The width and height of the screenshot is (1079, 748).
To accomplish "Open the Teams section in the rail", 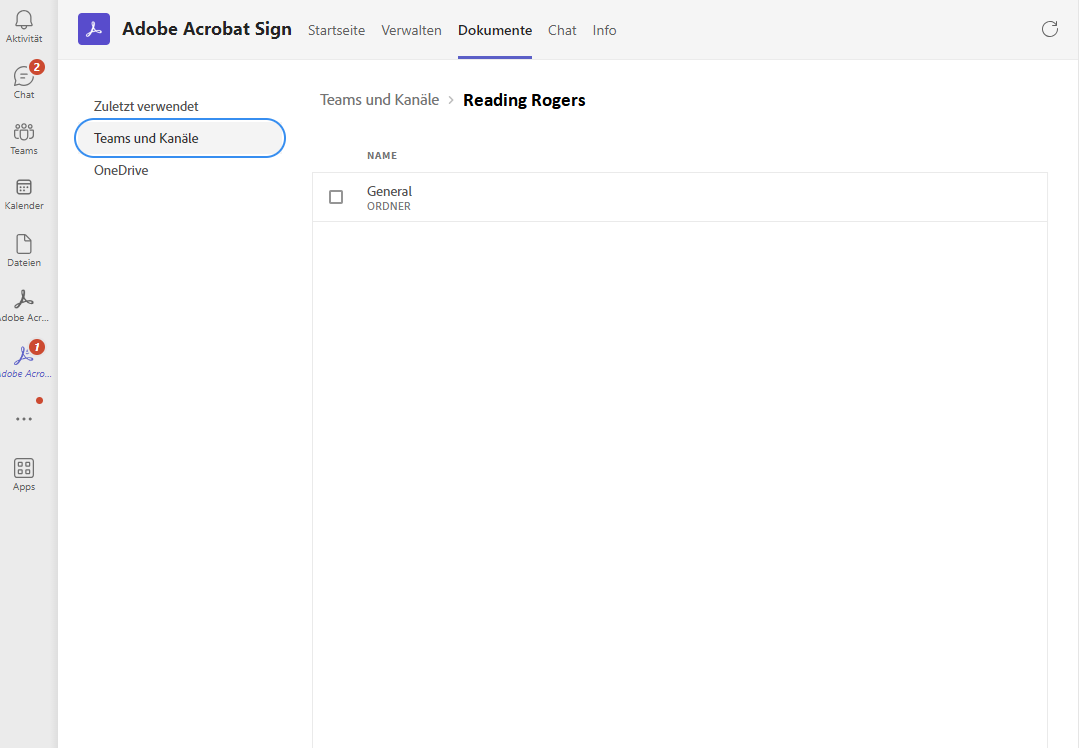I will click(x=23, y=136).
